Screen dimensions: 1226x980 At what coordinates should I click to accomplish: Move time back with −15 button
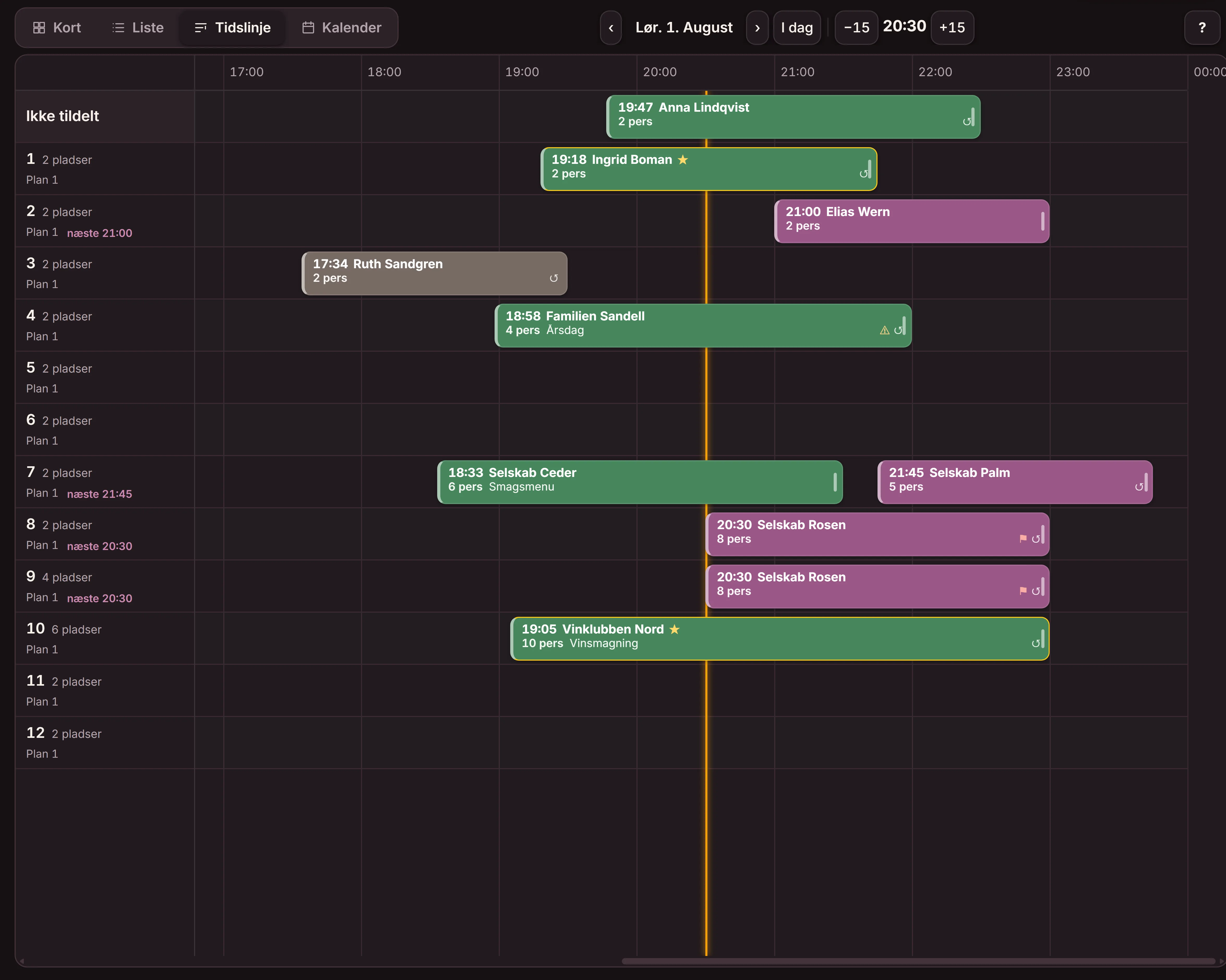tap(856, 27)
